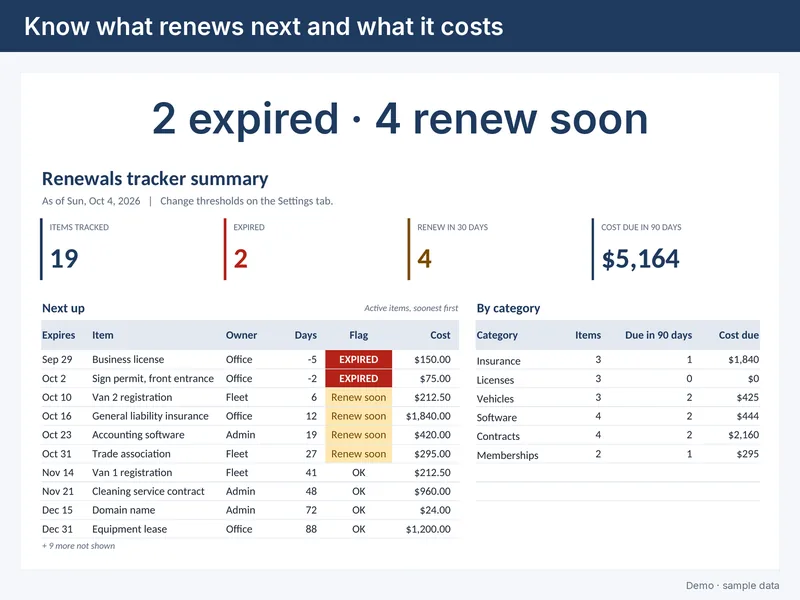Select the 'Insurance' category row
The image size is (800, 600).
pos(618,360)
